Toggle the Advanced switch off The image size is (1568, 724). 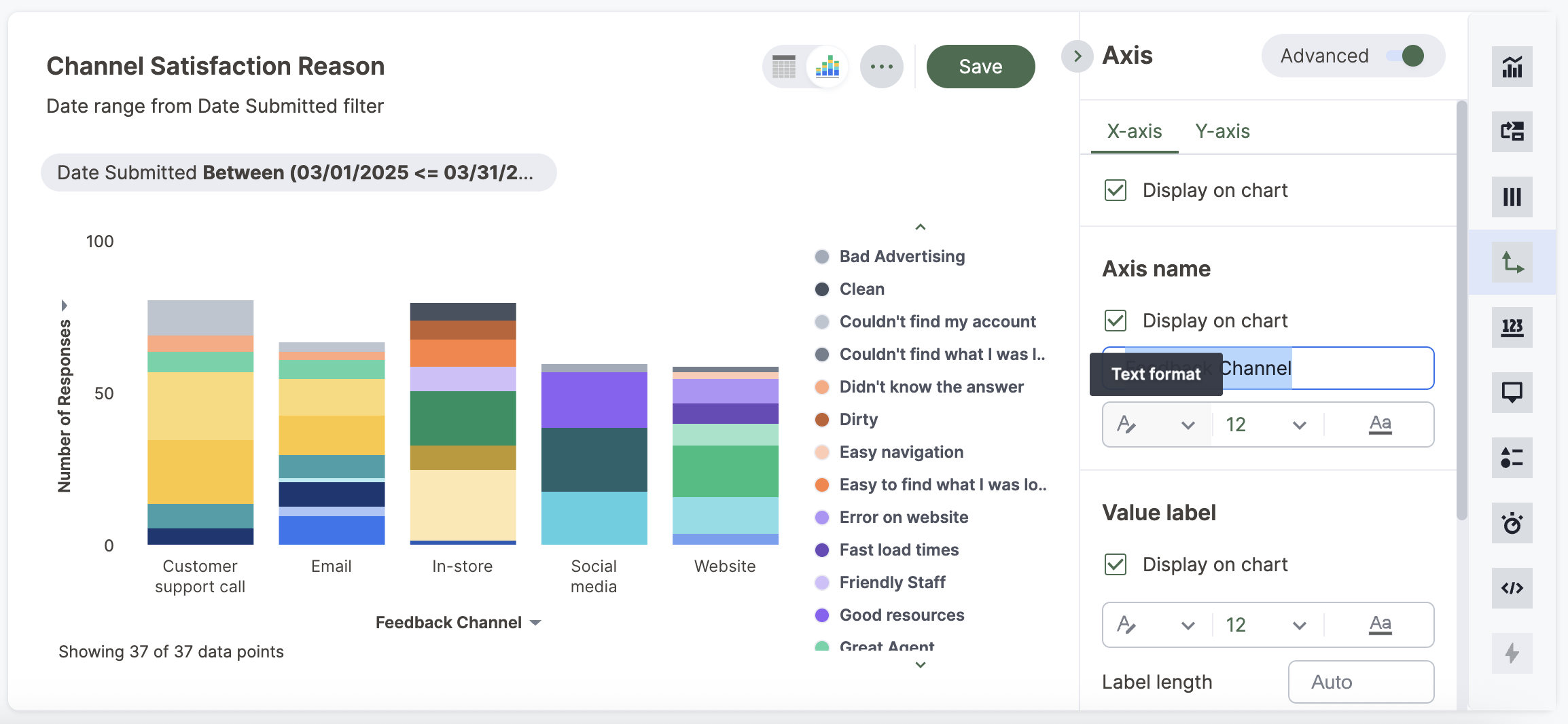pos(1405,56)
